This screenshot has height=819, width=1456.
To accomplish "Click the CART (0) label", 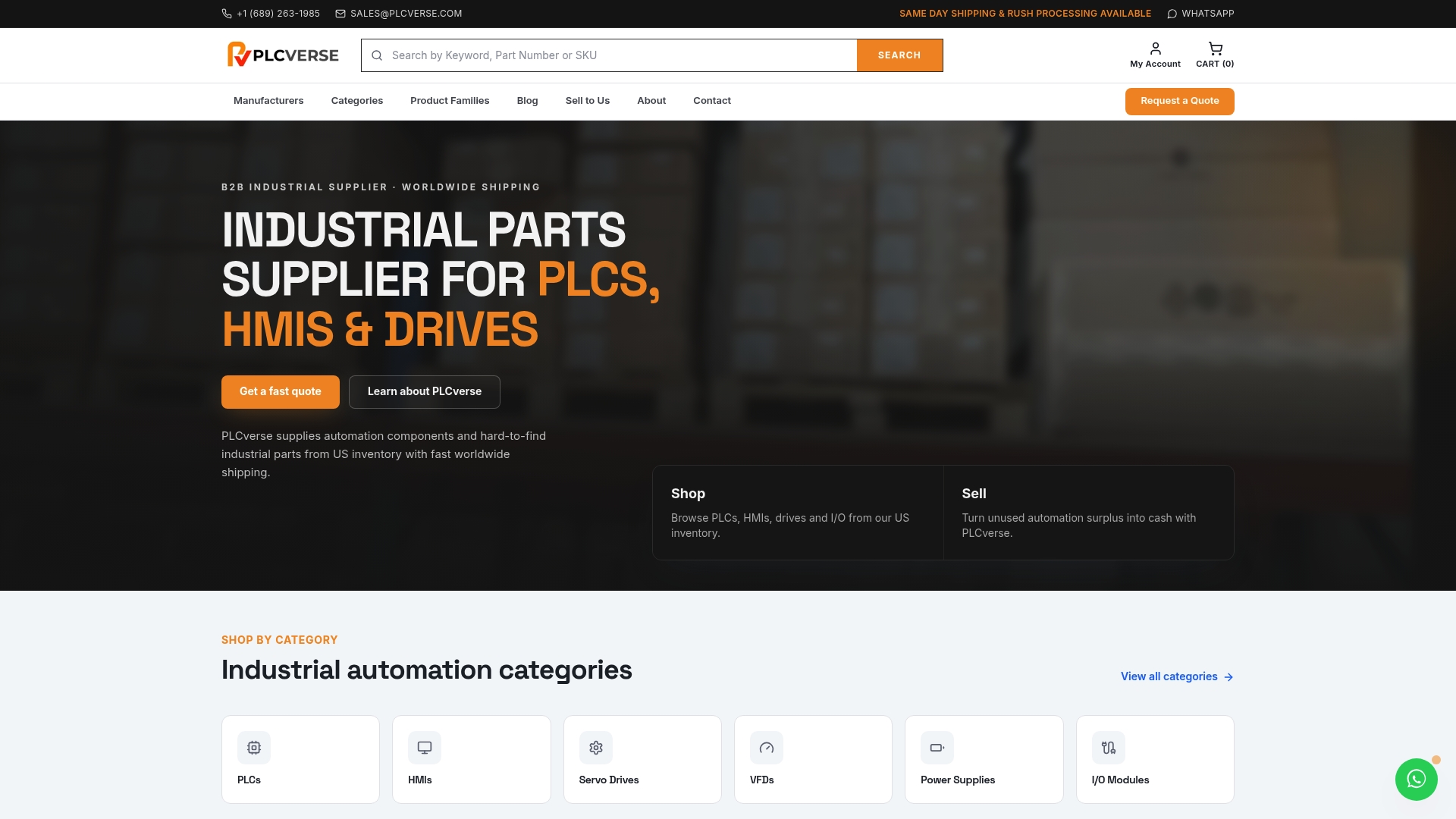I will pos(1215,64).
